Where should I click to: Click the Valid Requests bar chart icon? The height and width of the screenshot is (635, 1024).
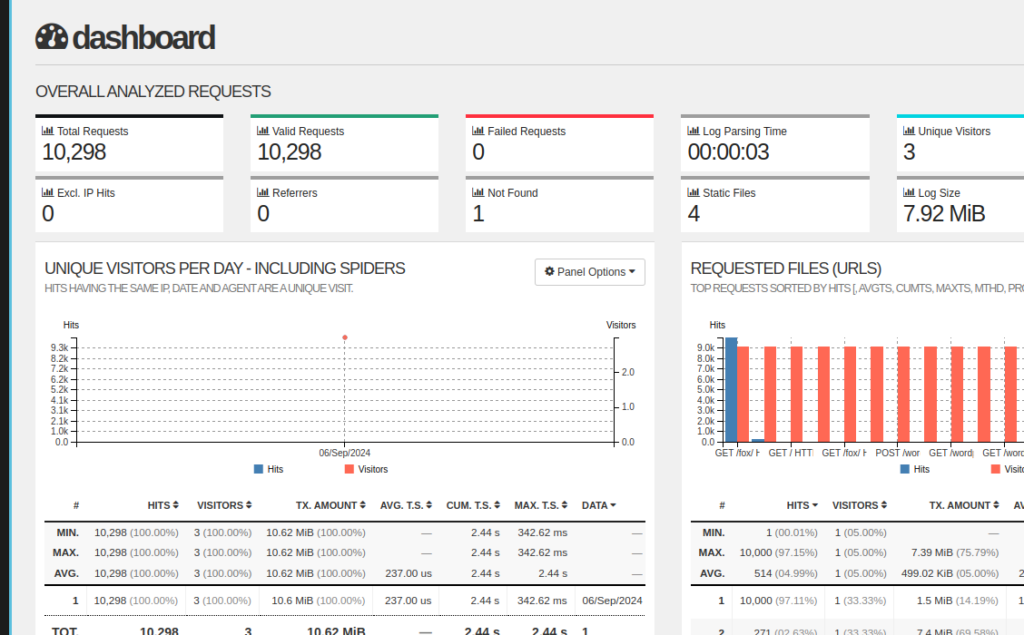[x=263, y=131]
